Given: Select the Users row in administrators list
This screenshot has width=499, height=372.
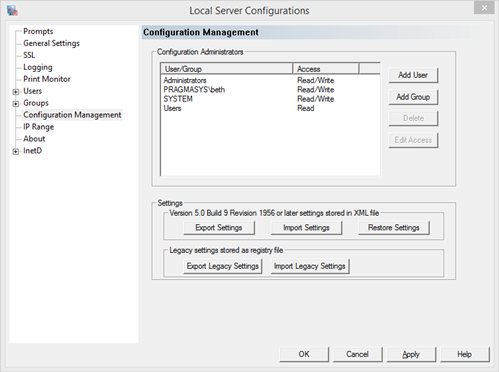Looking at the screenshot, I should 270,108.
